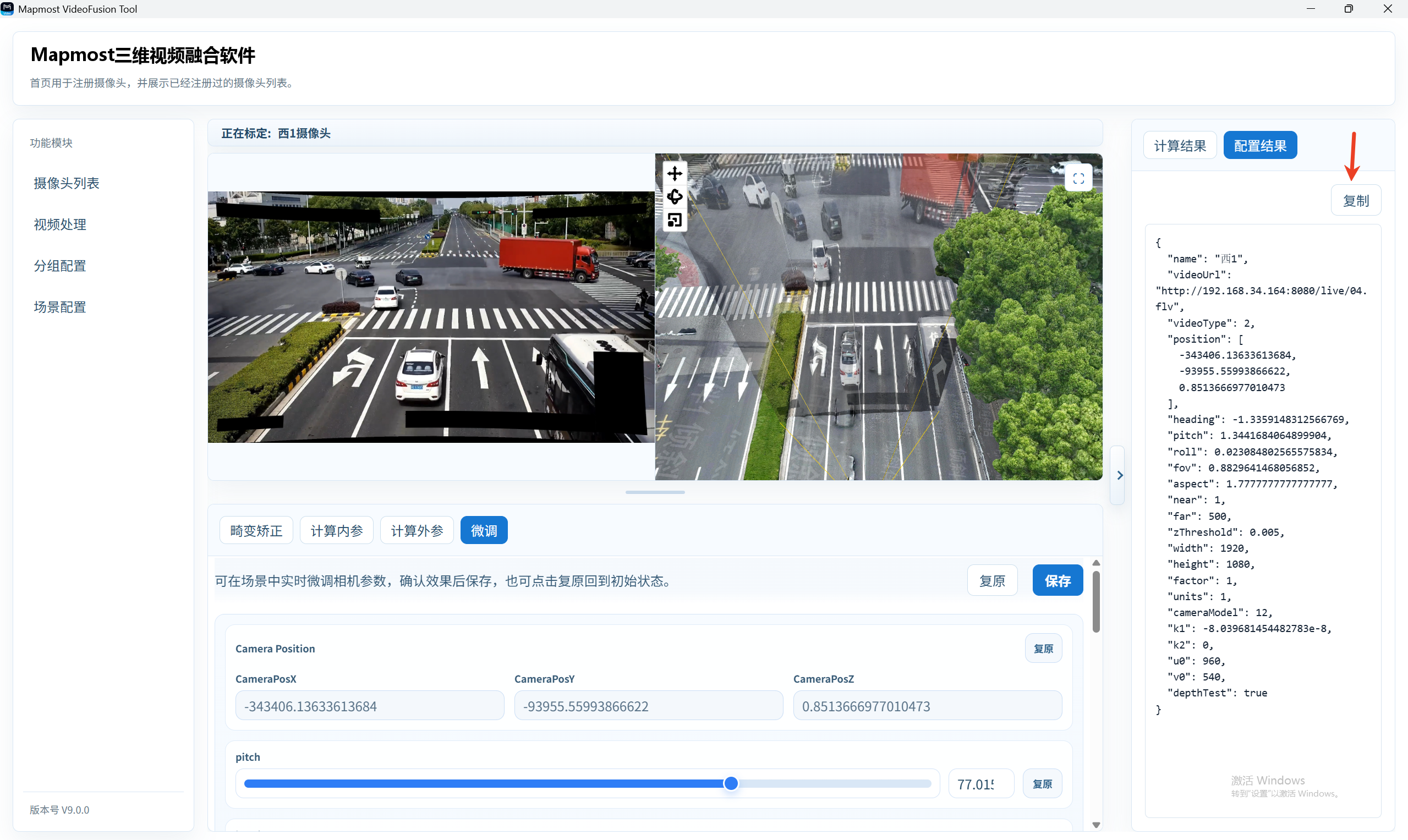Viewport: 1408px width, 840px height.
Task: Click the scroll-up arrow of parameter panel
Action: pyautogui.click(x=1096, y=563)
